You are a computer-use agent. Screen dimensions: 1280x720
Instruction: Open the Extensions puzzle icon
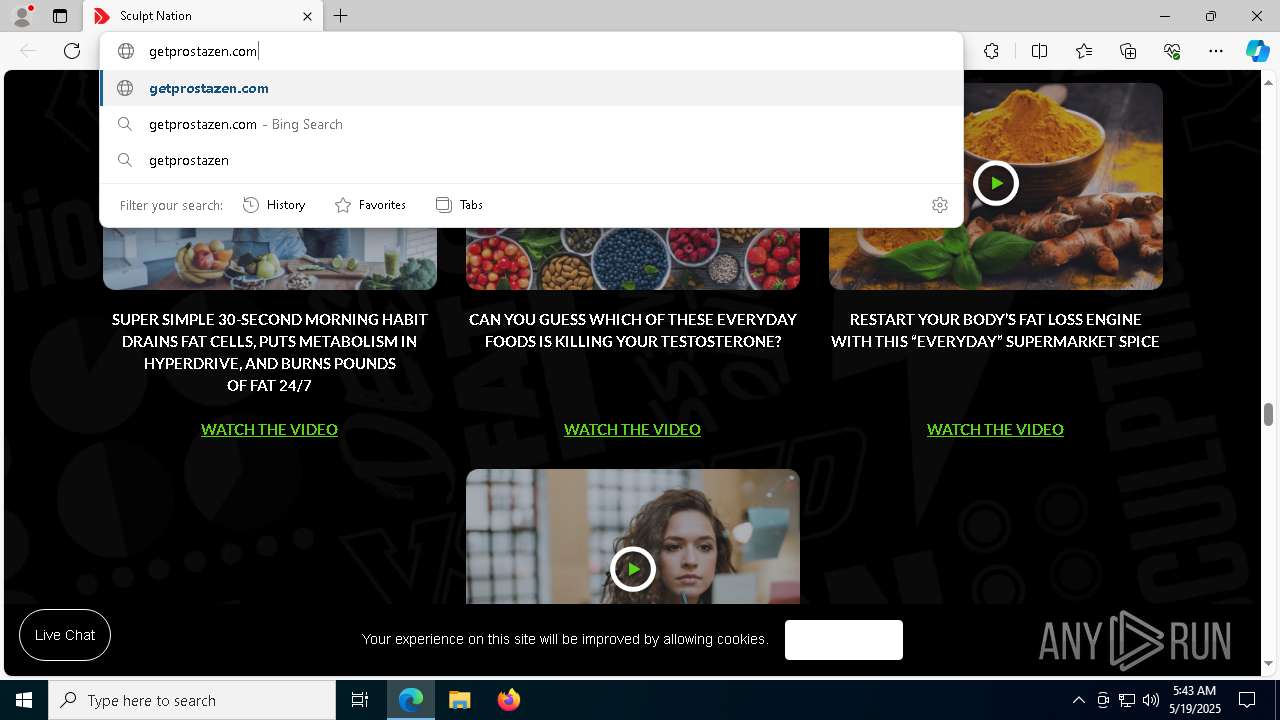coord(991,51)
